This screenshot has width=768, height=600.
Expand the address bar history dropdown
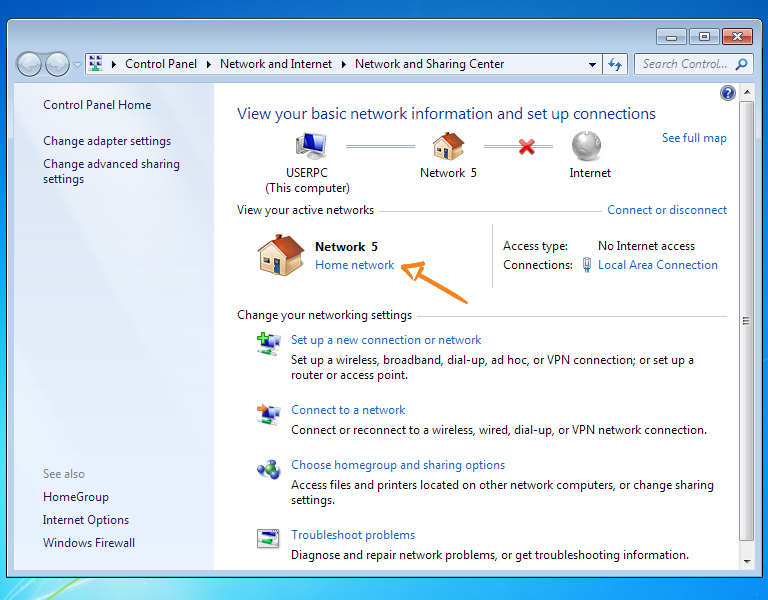pos(592,64)
